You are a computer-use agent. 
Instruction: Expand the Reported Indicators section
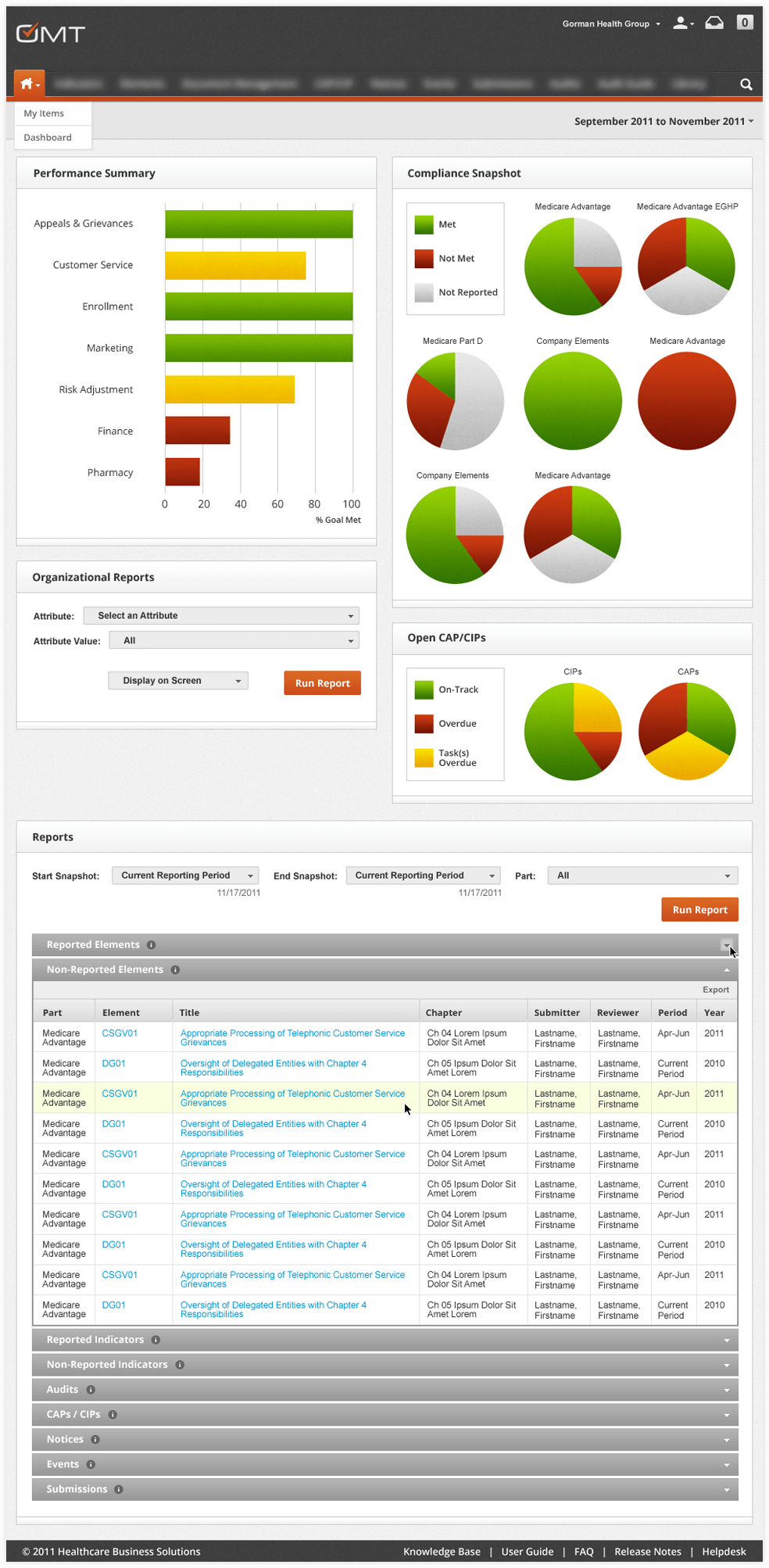click(384, 1340)
